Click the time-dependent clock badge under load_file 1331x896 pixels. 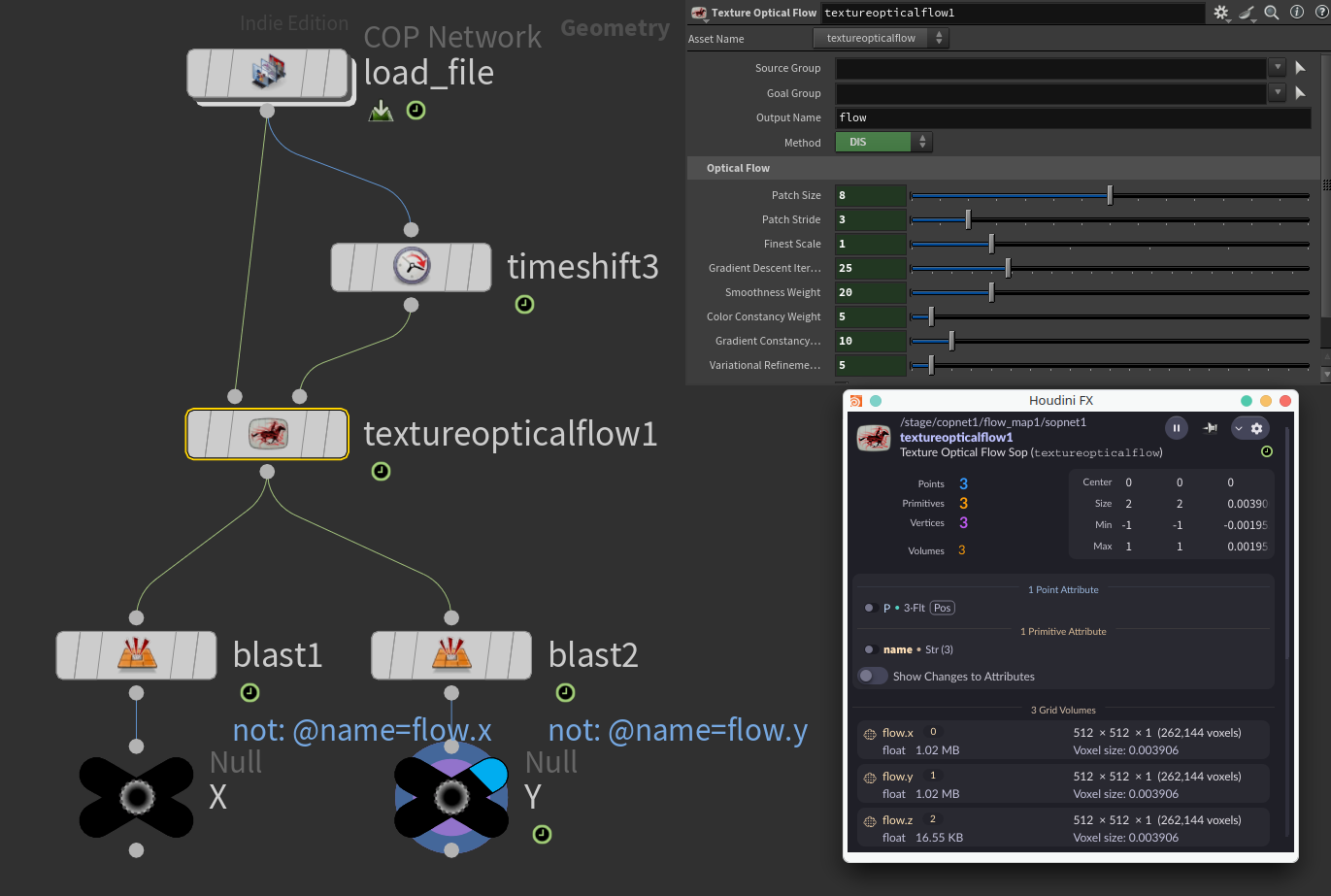point(416,111)
